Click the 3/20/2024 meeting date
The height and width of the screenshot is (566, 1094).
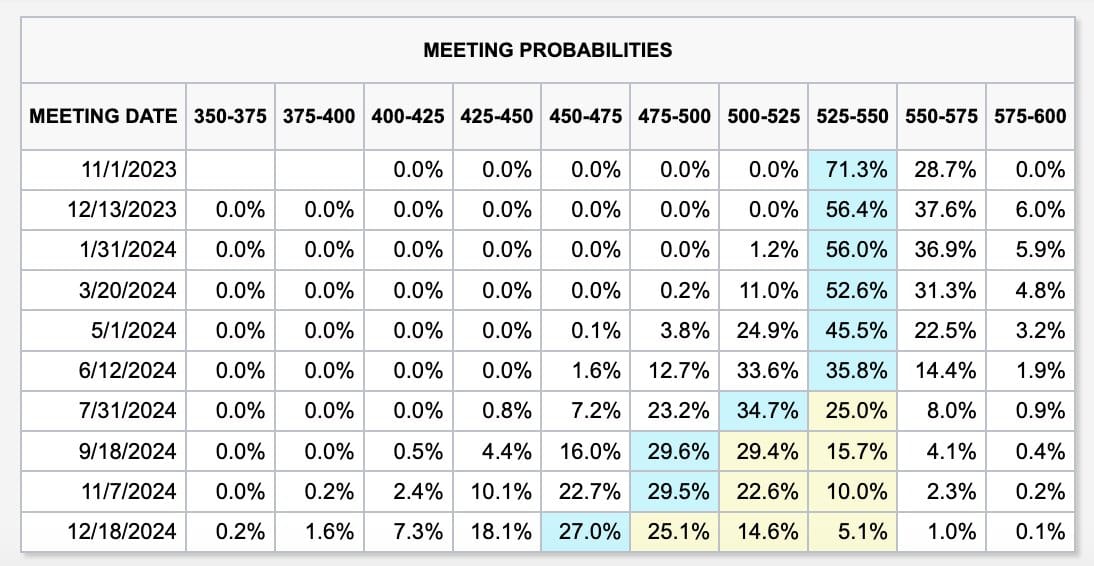(x=129, y=290)
